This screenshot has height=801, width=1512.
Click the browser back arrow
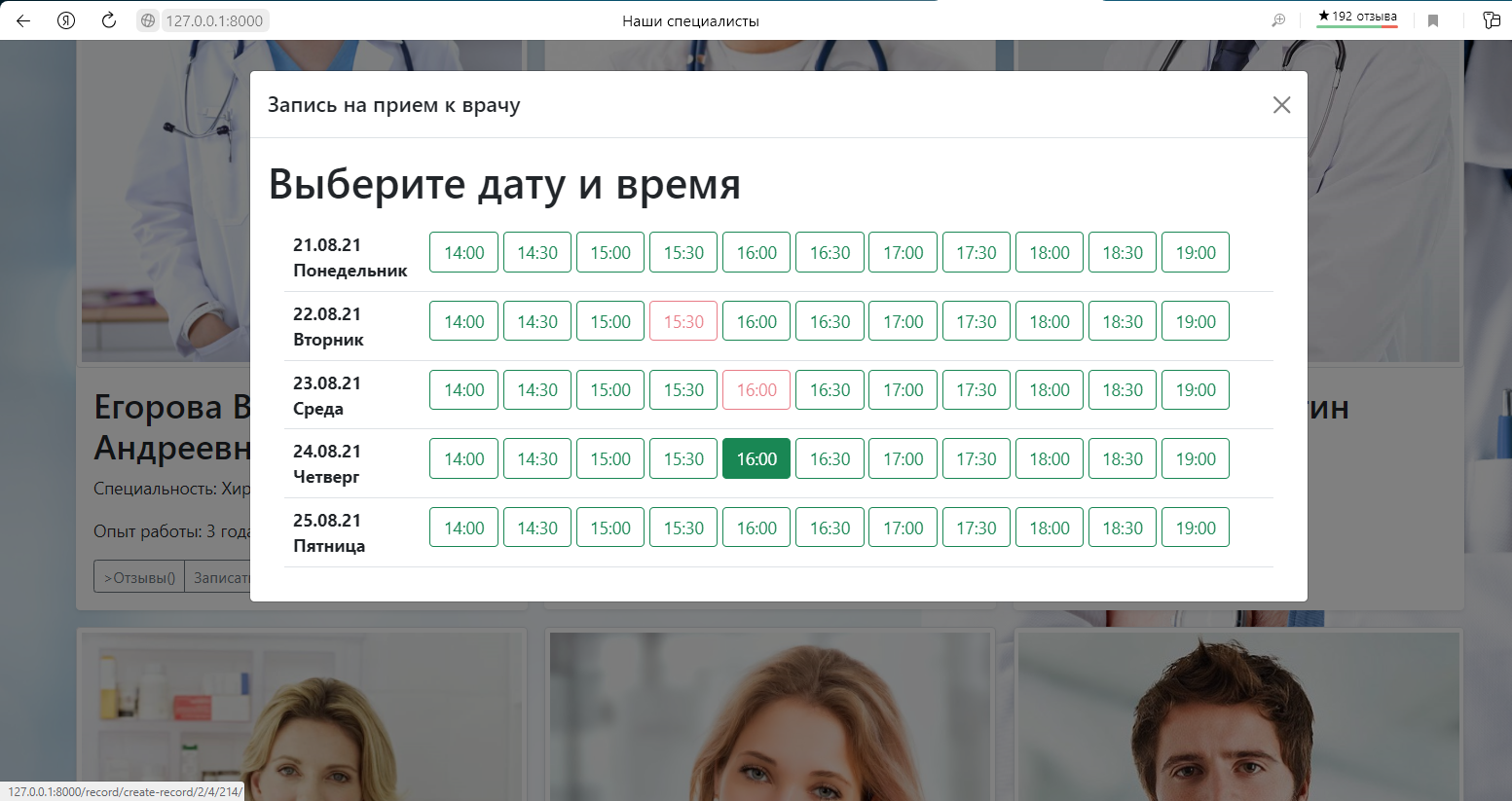[x=22, y=20]
